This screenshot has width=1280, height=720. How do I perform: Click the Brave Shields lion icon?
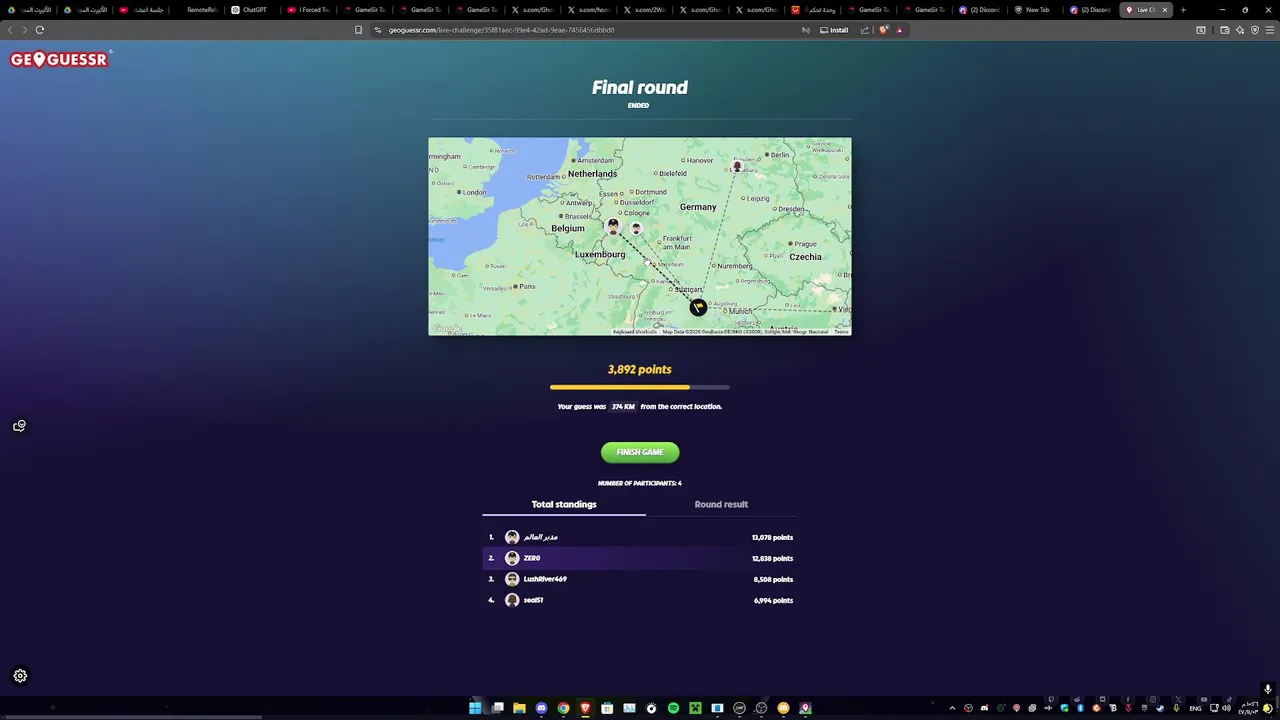(x=883, y=30)
